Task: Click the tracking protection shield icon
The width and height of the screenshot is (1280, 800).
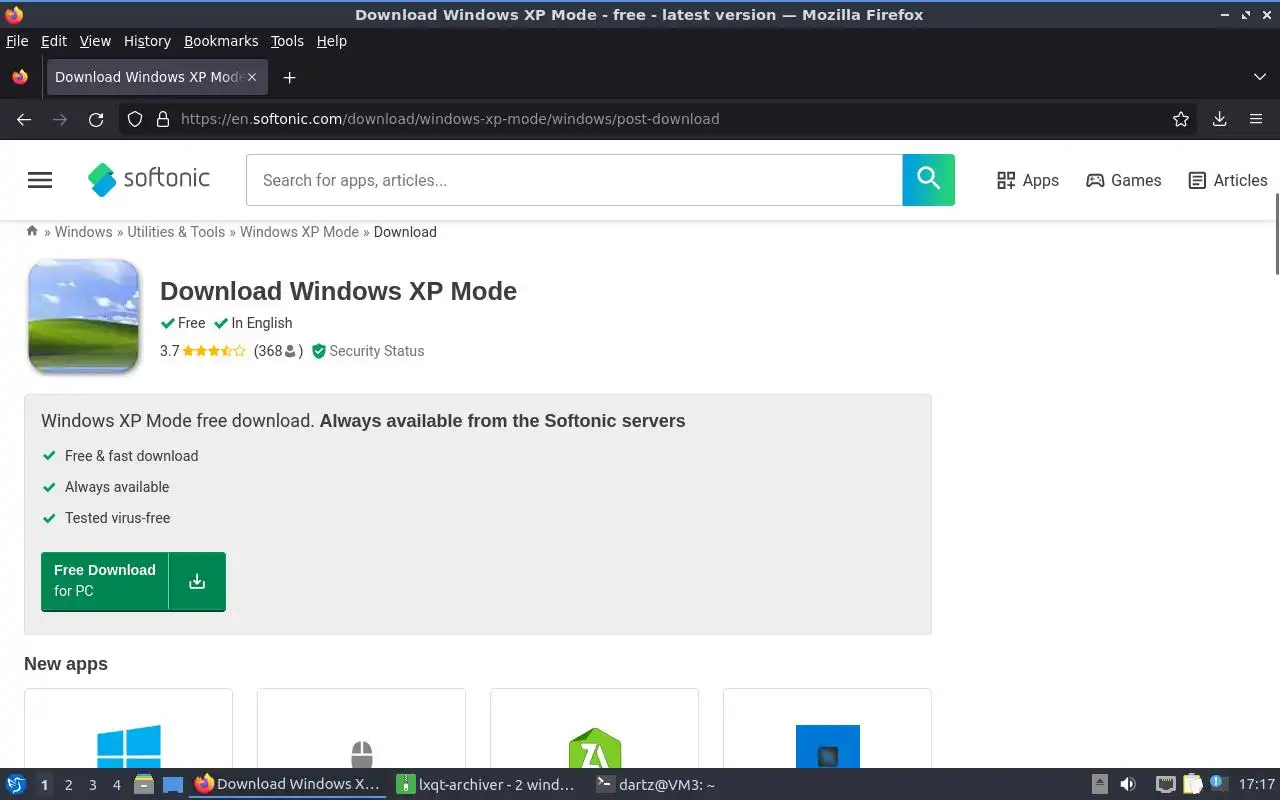Action: 135,119
